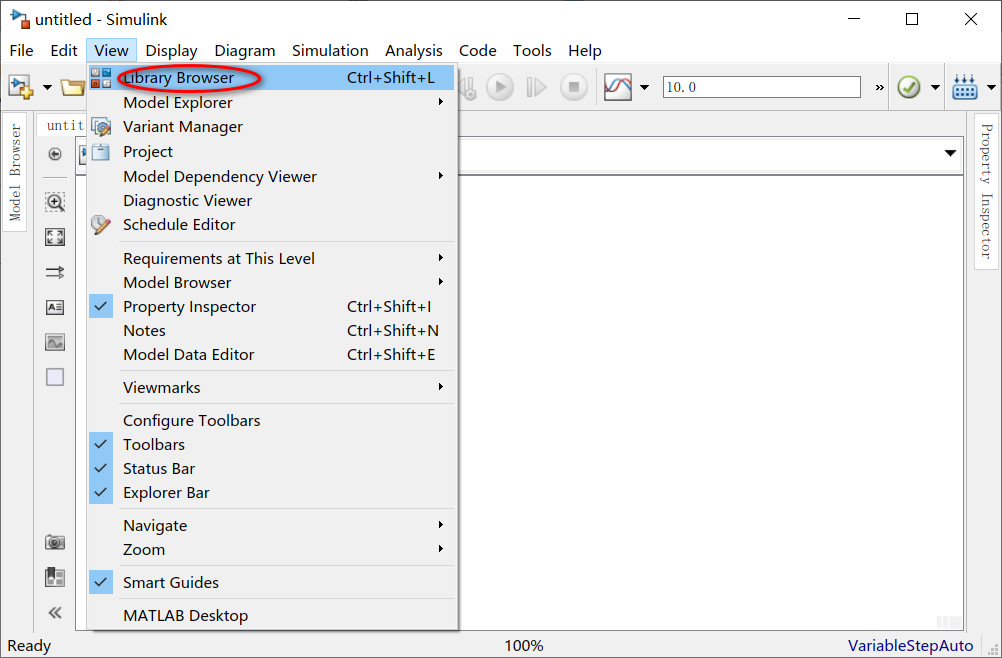This screenshot has width=1002, height=658.
Task: Edit the simulation stop time field
Action: pos(761,87)
